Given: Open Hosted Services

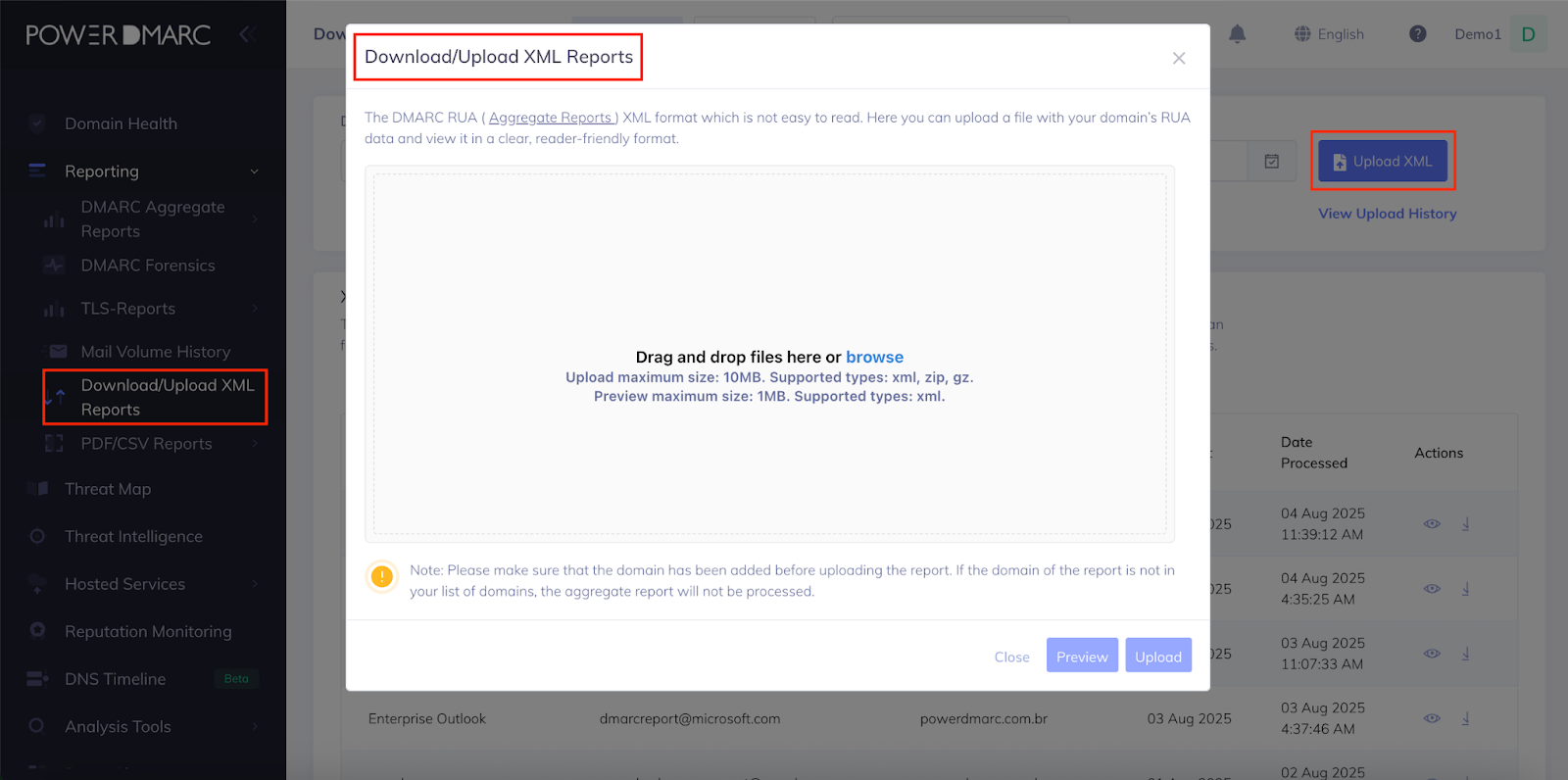Looking at the screenshot, I should 124,584.
